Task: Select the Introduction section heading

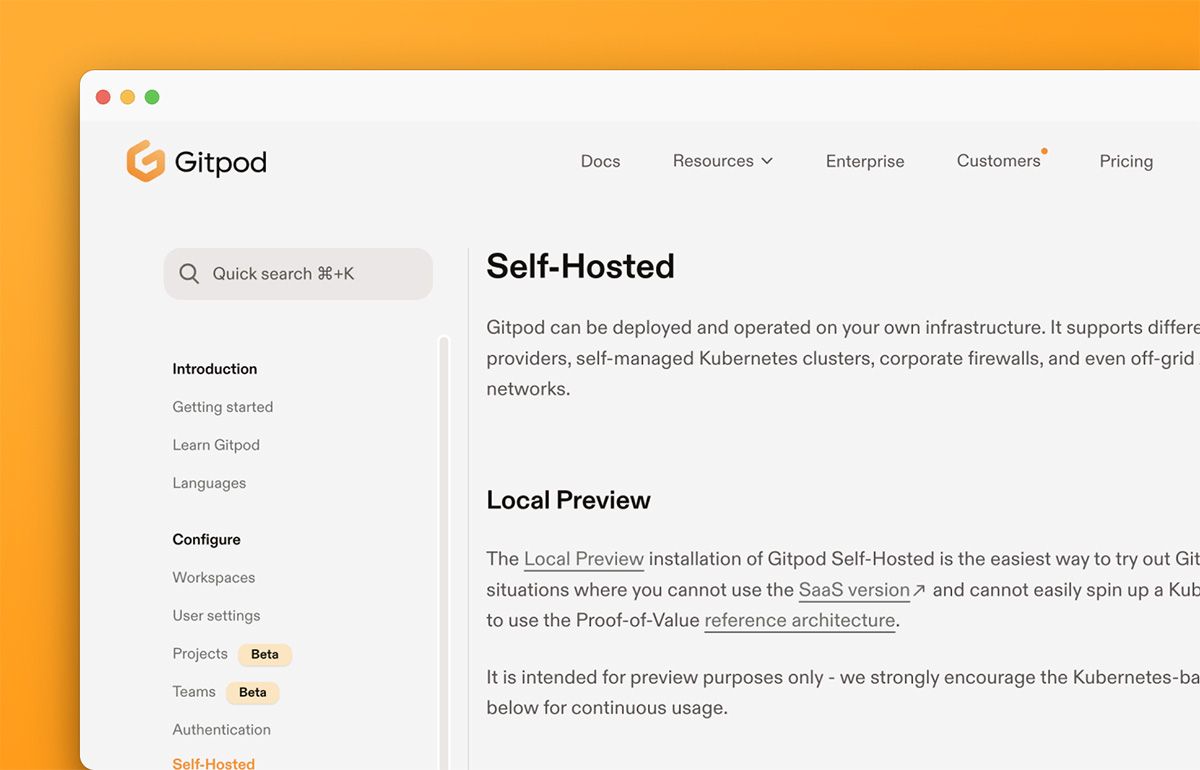Action: (215, 369)
